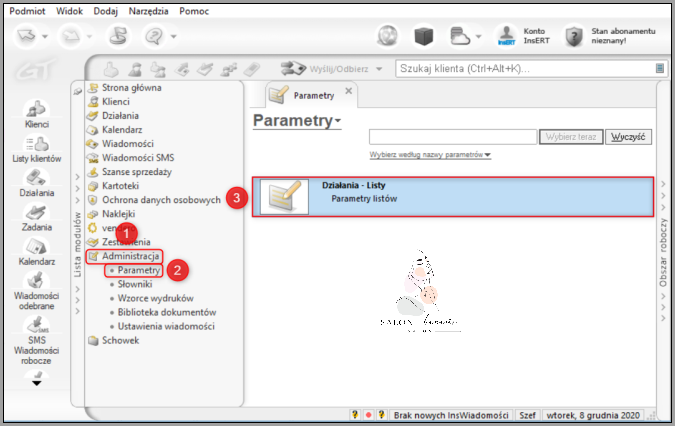Click the Wyczyść button

pos(629,137)
